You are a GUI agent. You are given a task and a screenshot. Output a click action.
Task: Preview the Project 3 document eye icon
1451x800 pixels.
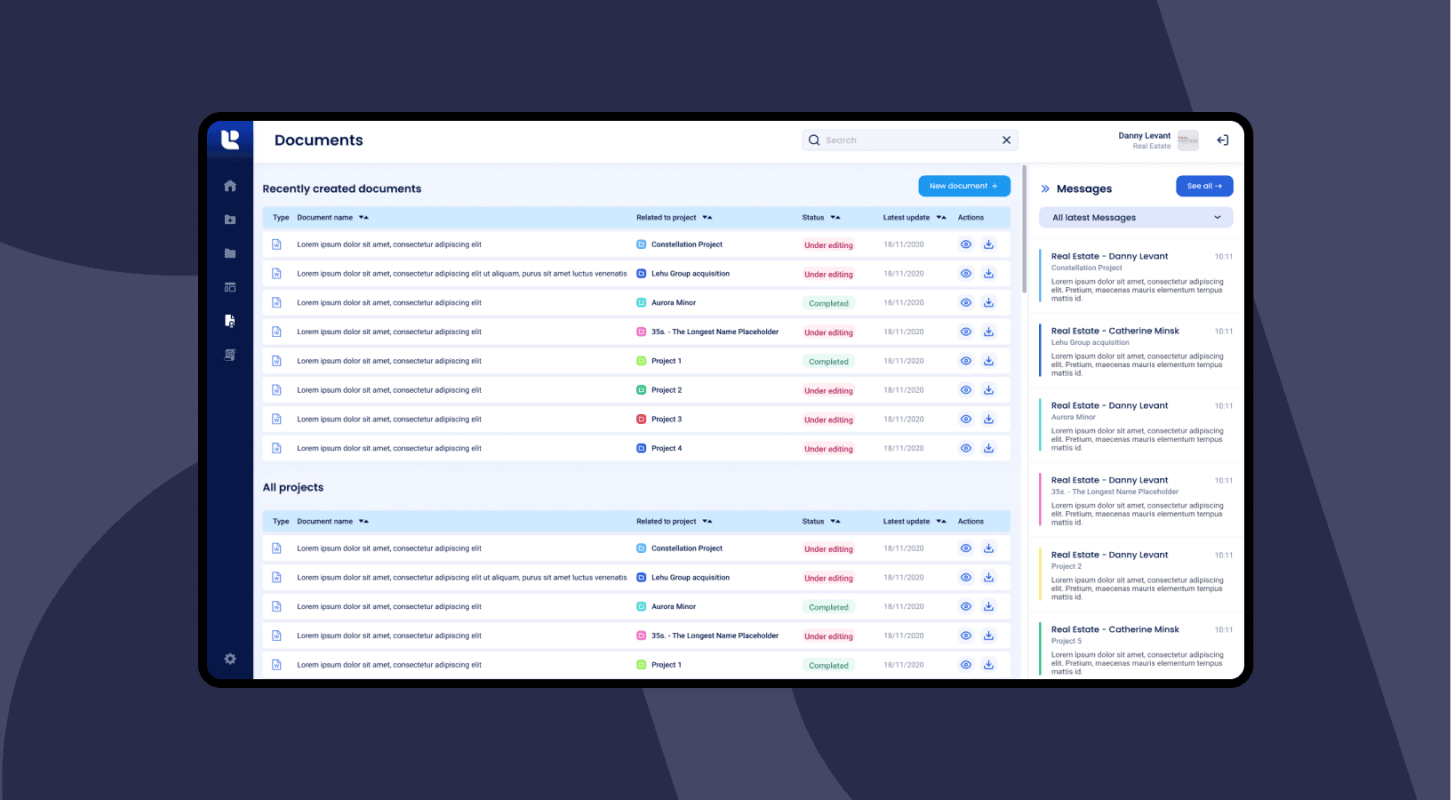[x=966, y=419]
